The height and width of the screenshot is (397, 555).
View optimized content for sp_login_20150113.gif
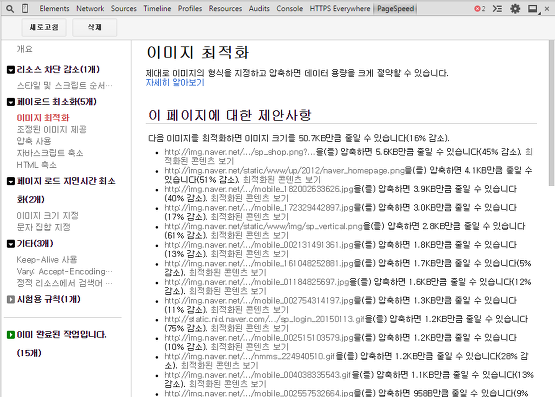250,328
